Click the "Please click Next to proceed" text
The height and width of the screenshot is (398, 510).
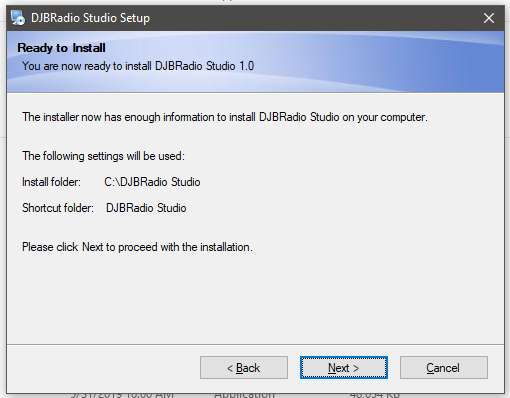137,247
